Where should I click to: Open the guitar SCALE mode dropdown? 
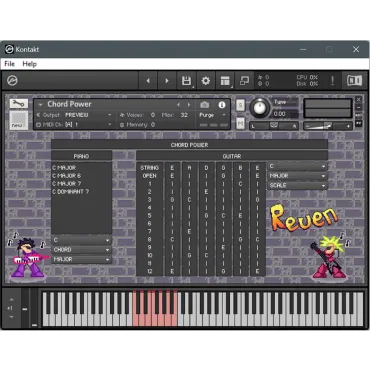pos(297,185)
